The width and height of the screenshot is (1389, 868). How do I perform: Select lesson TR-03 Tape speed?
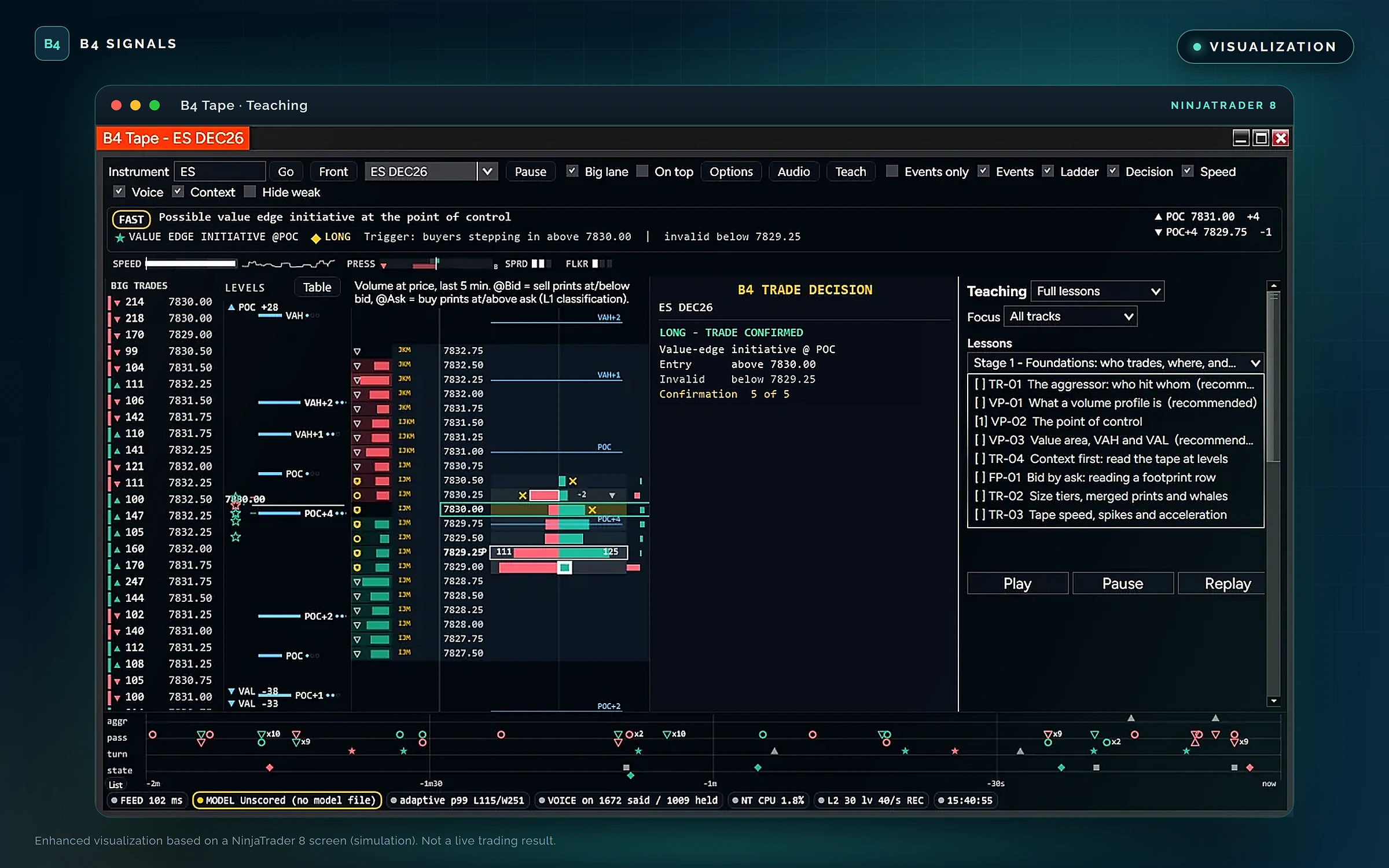tap(1115, 514)
